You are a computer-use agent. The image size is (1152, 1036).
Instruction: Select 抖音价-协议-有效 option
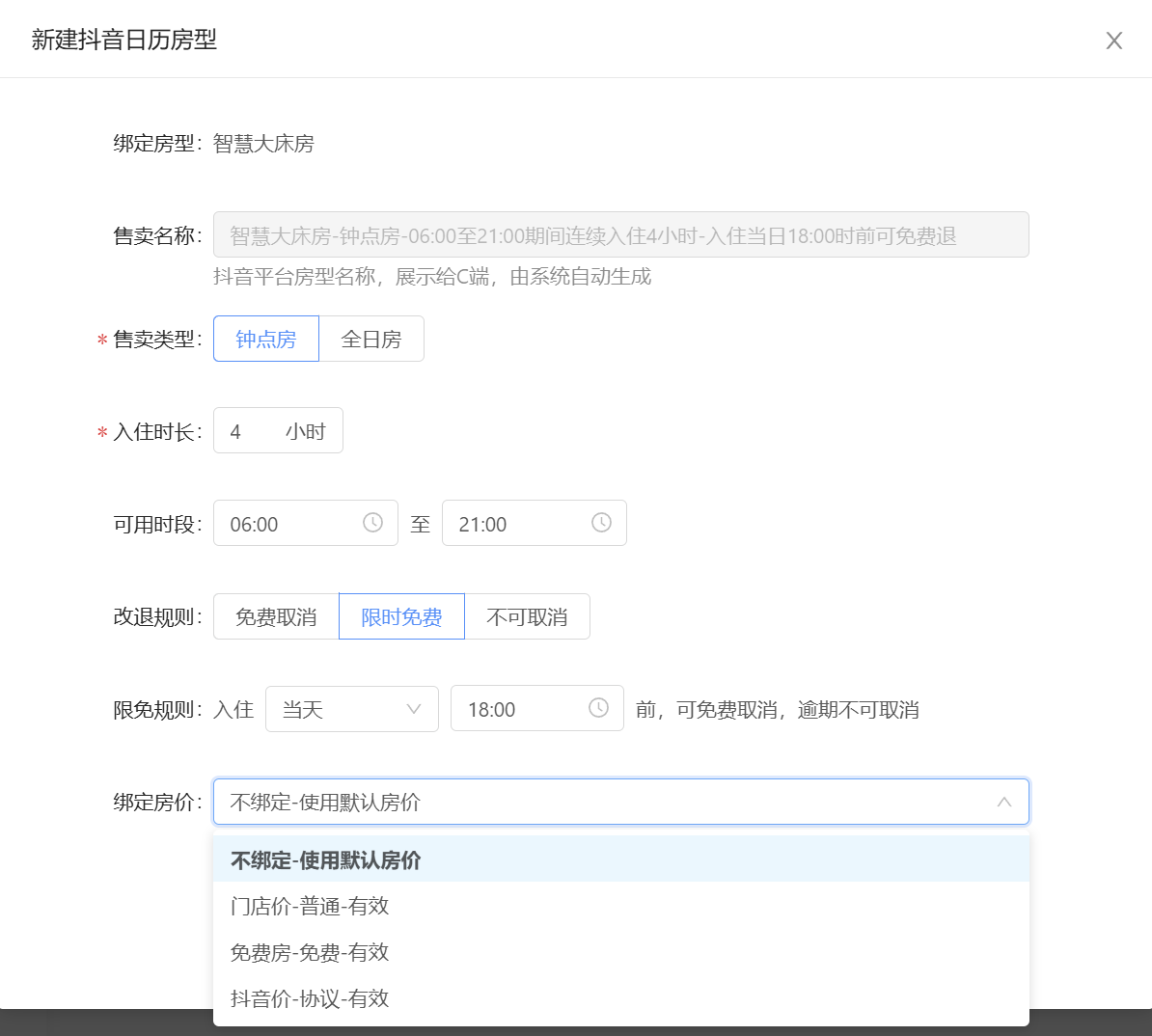pyautogui.click(x=620, y=998)
